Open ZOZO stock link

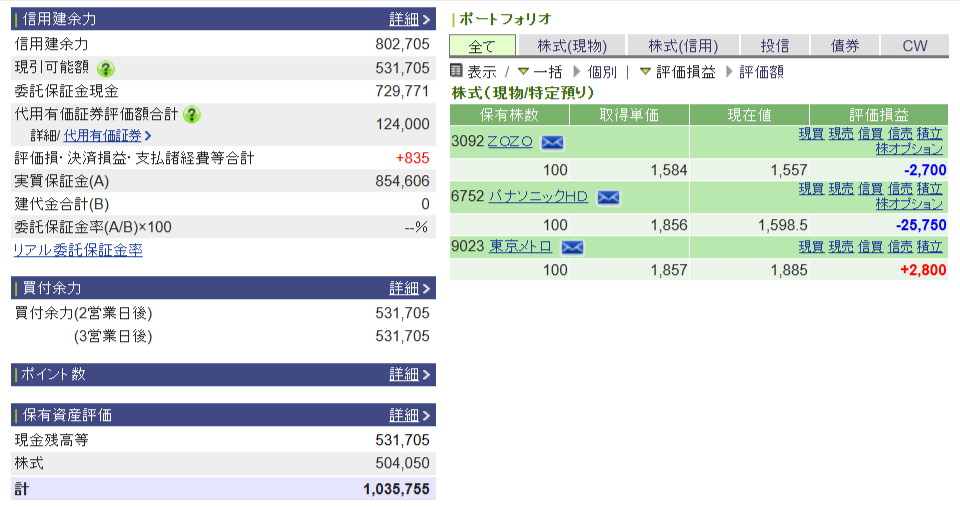click(x=510, y=141)
